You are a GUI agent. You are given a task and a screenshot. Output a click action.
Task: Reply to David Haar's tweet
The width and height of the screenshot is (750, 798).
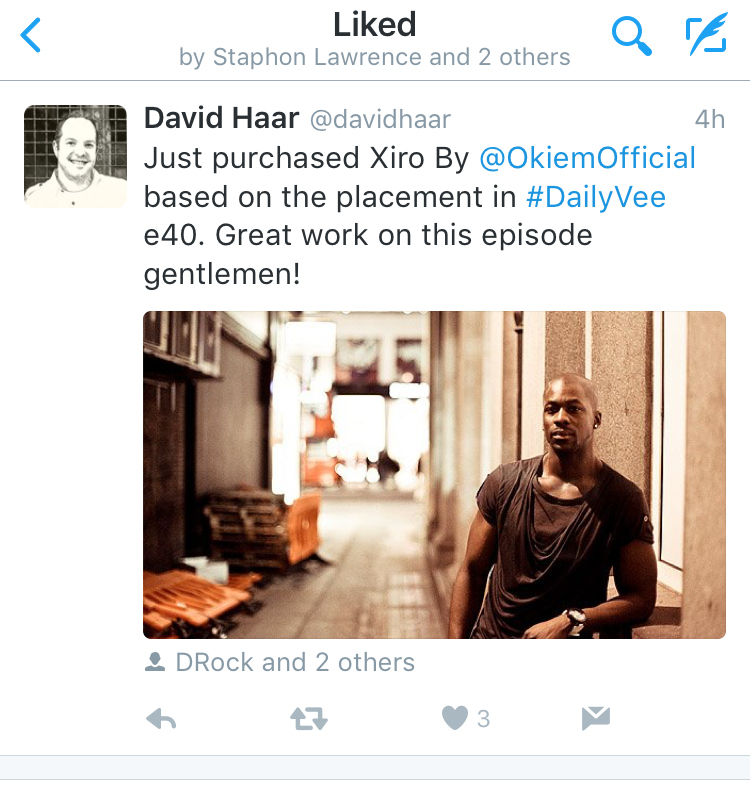pyautogui.click(x=161, y=719)
